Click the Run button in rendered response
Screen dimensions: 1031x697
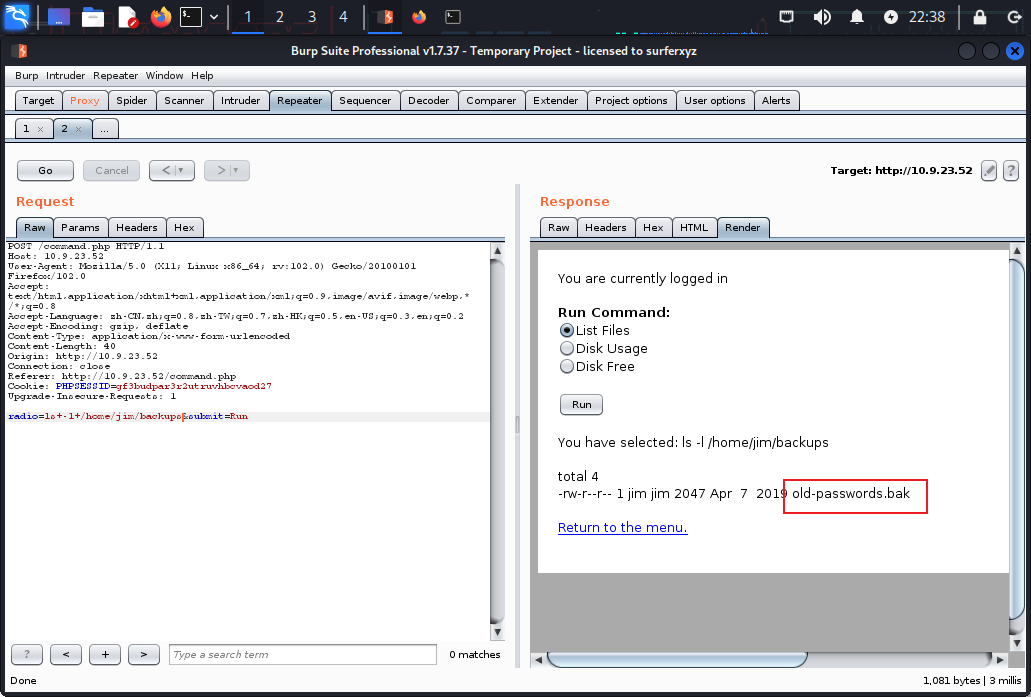pyautogui.click(x=581, y=404)
